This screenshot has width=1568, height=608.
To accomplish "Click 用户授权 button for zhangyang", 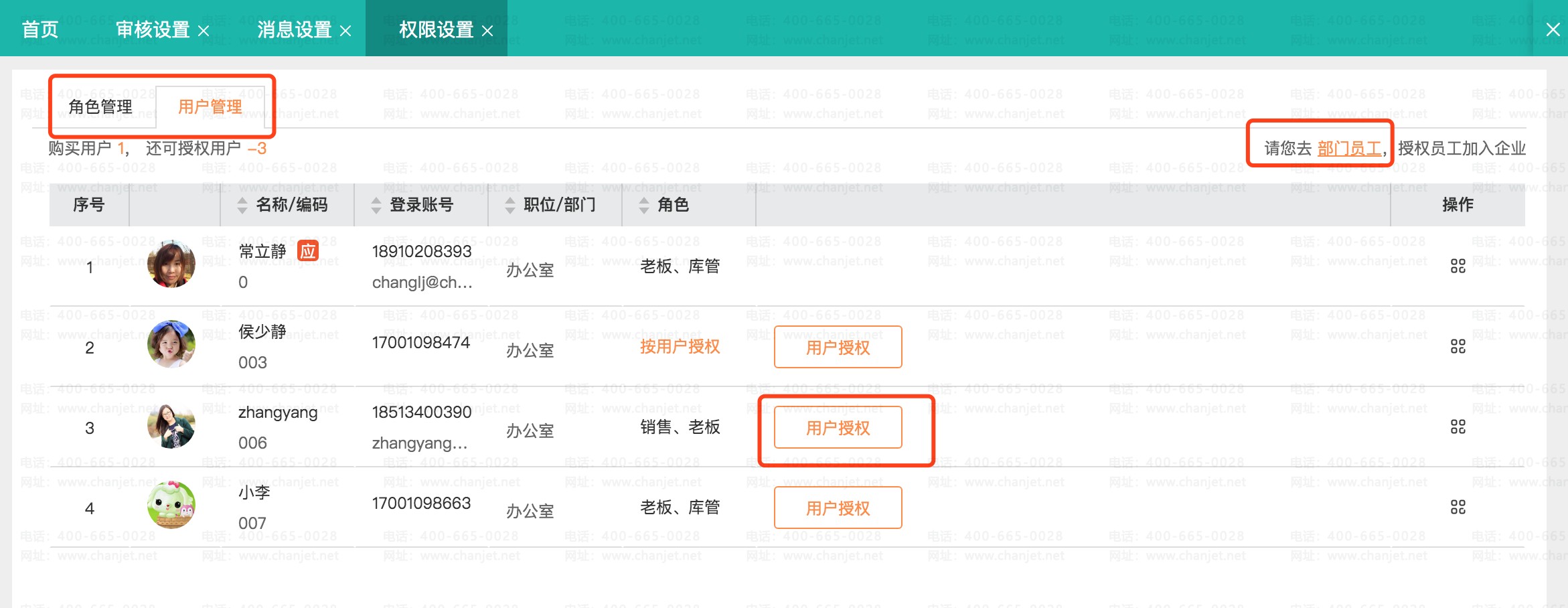I will pyautogui.click(x=838, y=427).
